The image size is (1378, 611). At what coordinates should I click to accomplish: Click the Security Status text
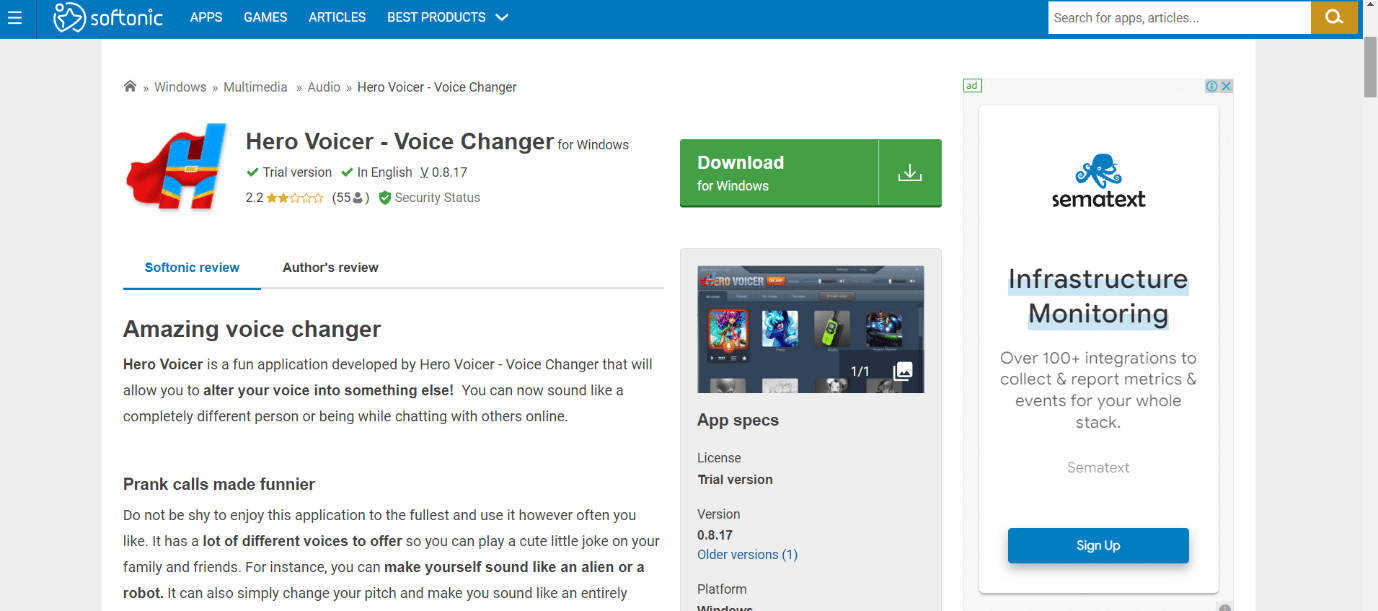(437, 198)
